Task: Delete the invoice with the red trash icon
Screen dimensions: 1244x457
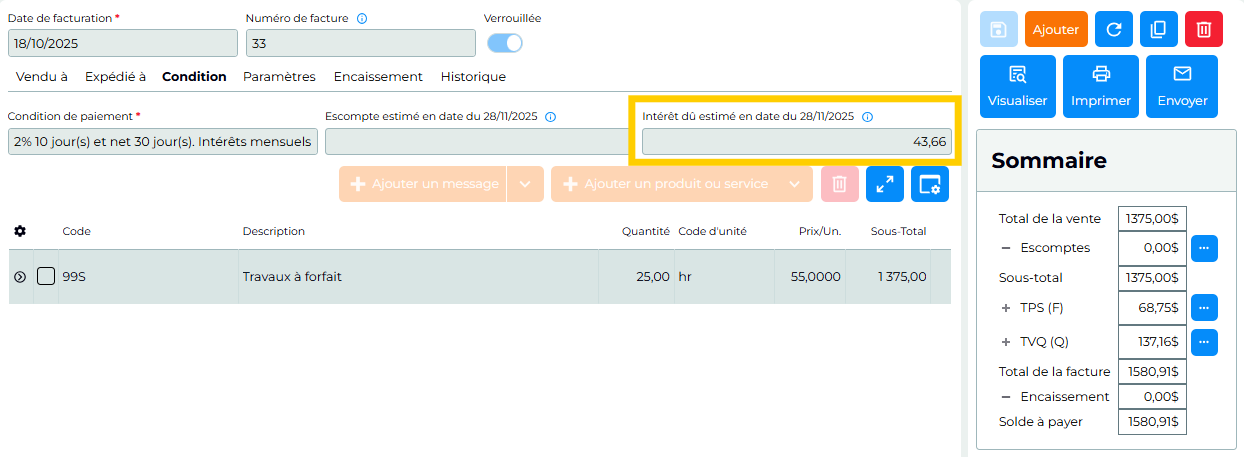Action: click(x=1204, y=29)
